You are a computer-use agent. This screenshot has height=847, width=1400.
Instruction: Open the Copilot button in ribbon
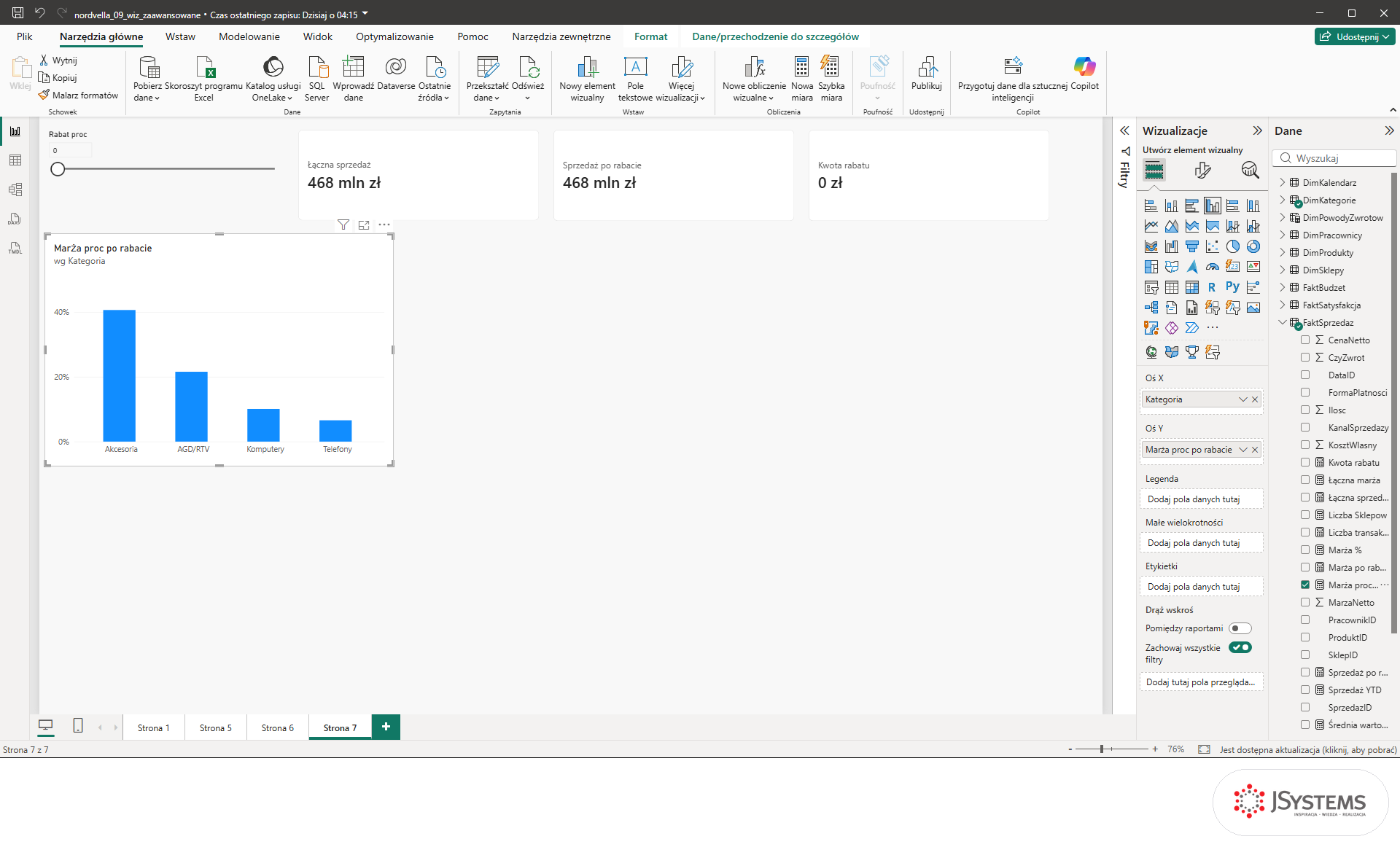[1084, 73]
